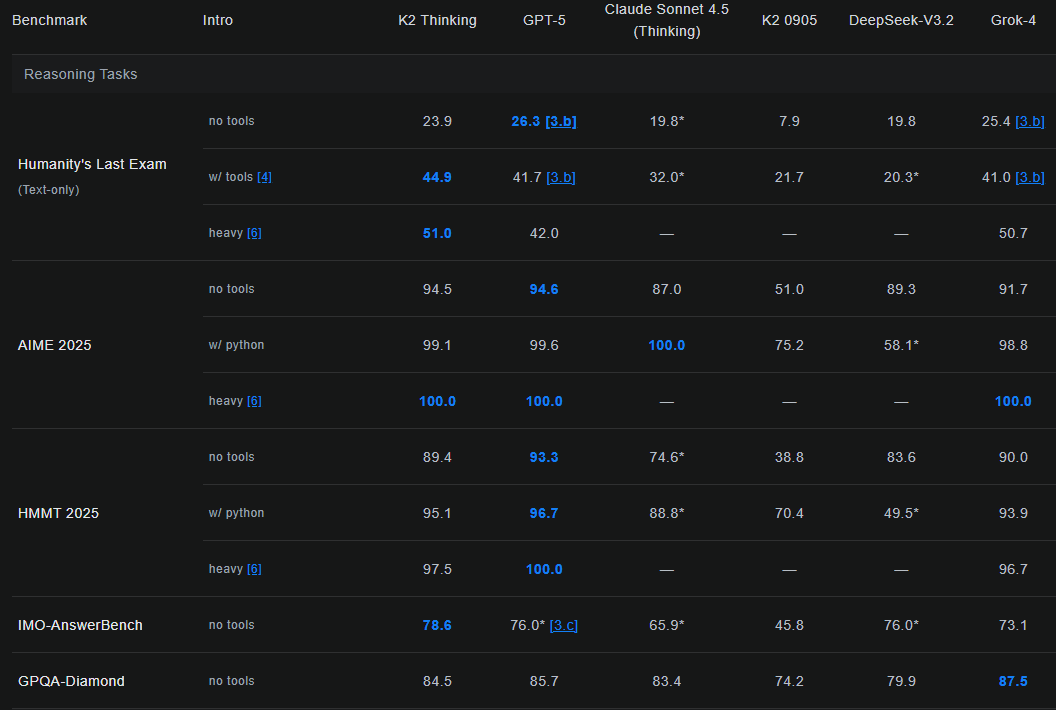Open the [6] footnote in Humanity's Last Exam heavy row

[x=254, y=233]
